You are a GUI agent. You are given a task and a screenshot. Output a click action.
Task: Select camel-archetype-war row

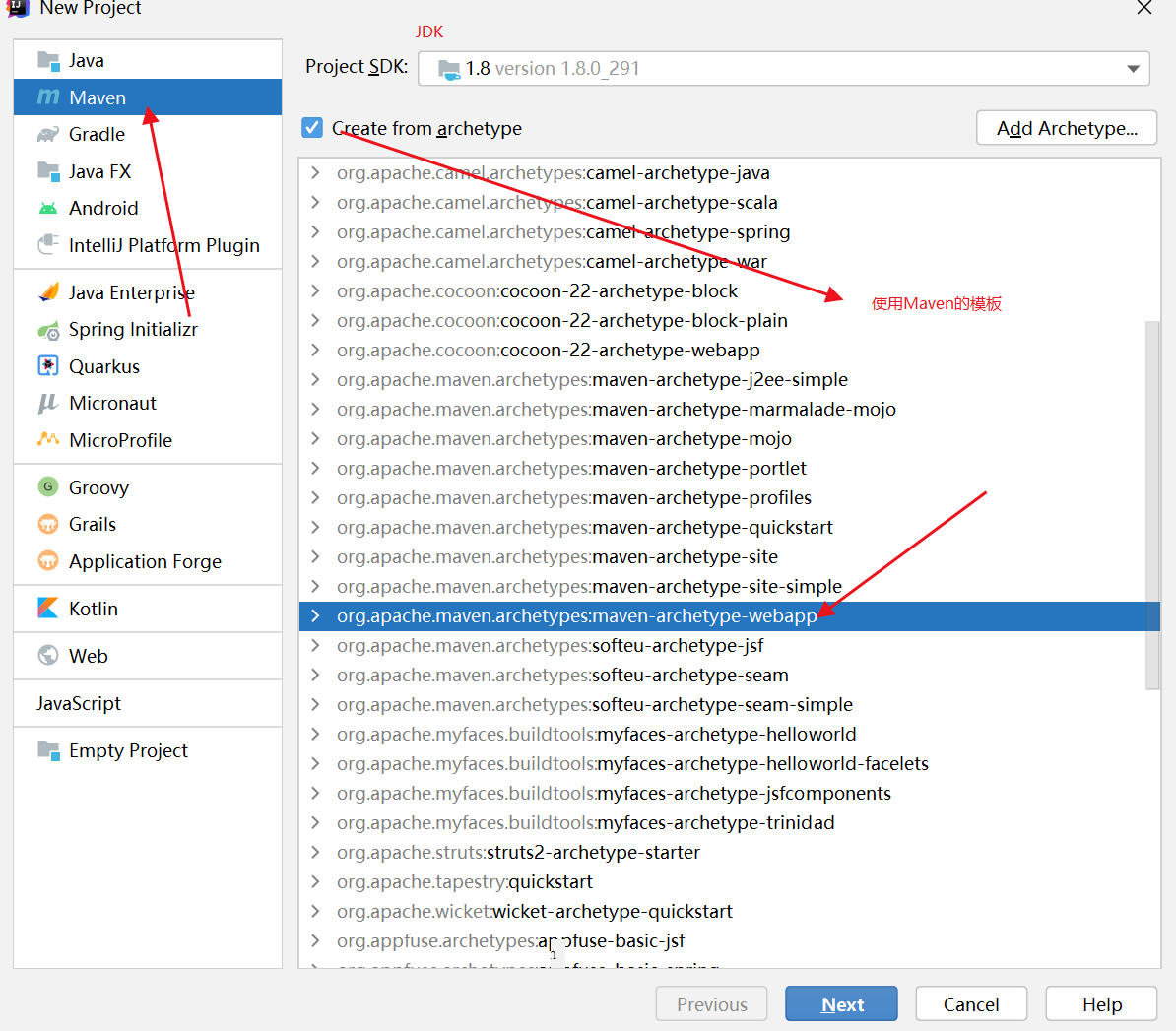(x=730, y=262)
